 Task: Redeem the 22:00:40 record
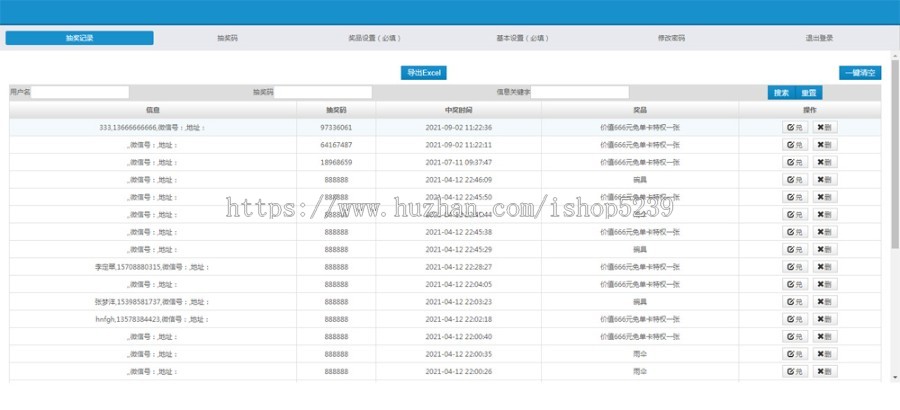click(796, 336)
